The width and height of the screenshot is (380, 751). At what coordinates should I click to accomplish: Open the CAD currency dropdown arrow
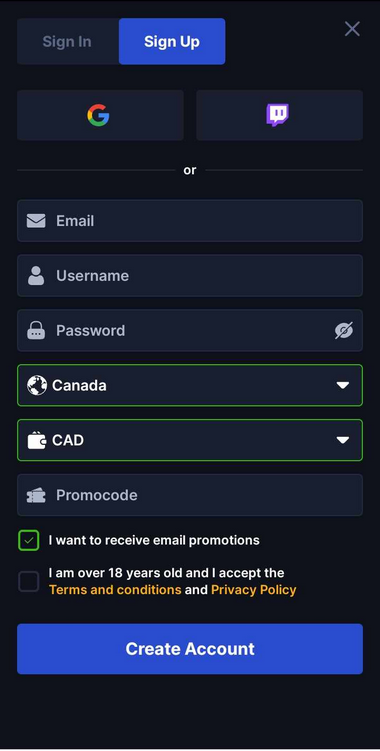(x=343, y=440)
